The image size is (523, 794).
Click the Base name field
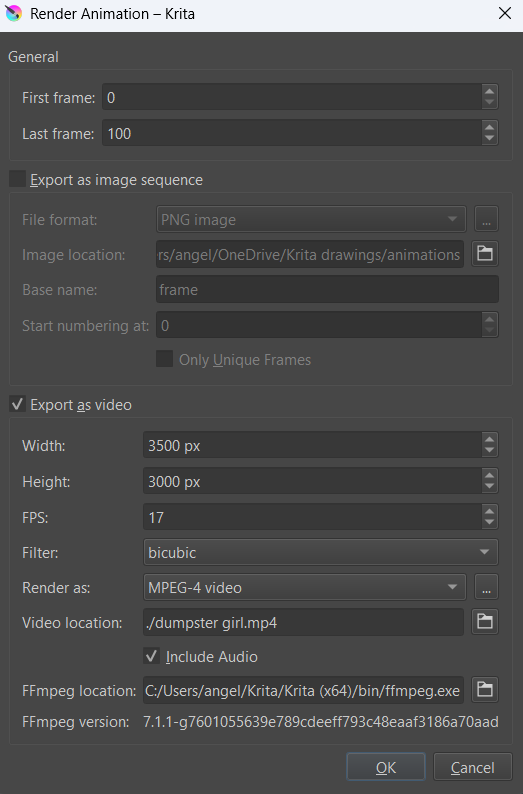(327, 289)
